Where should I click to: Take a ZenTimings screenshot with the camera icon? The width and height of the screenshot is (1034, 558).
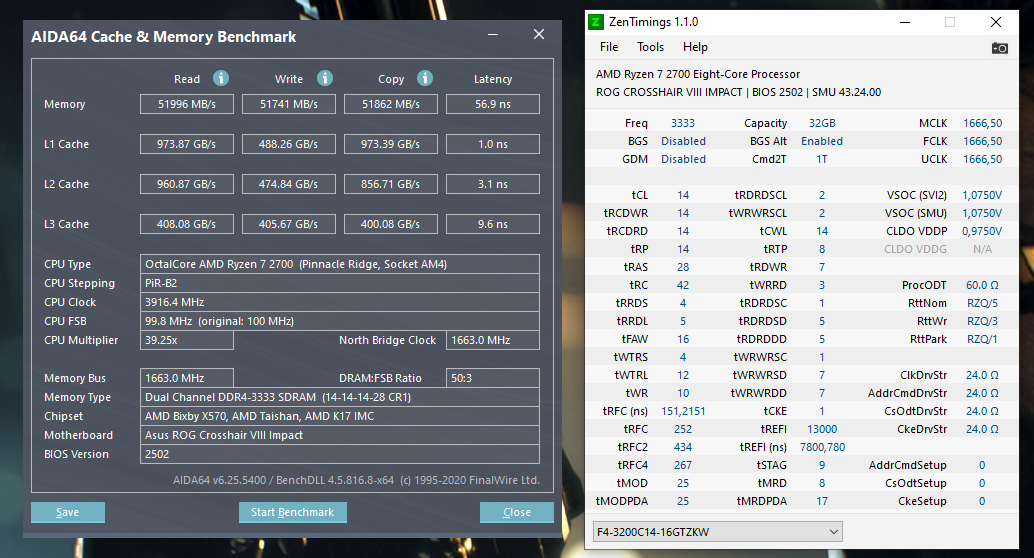[1000, 47]
